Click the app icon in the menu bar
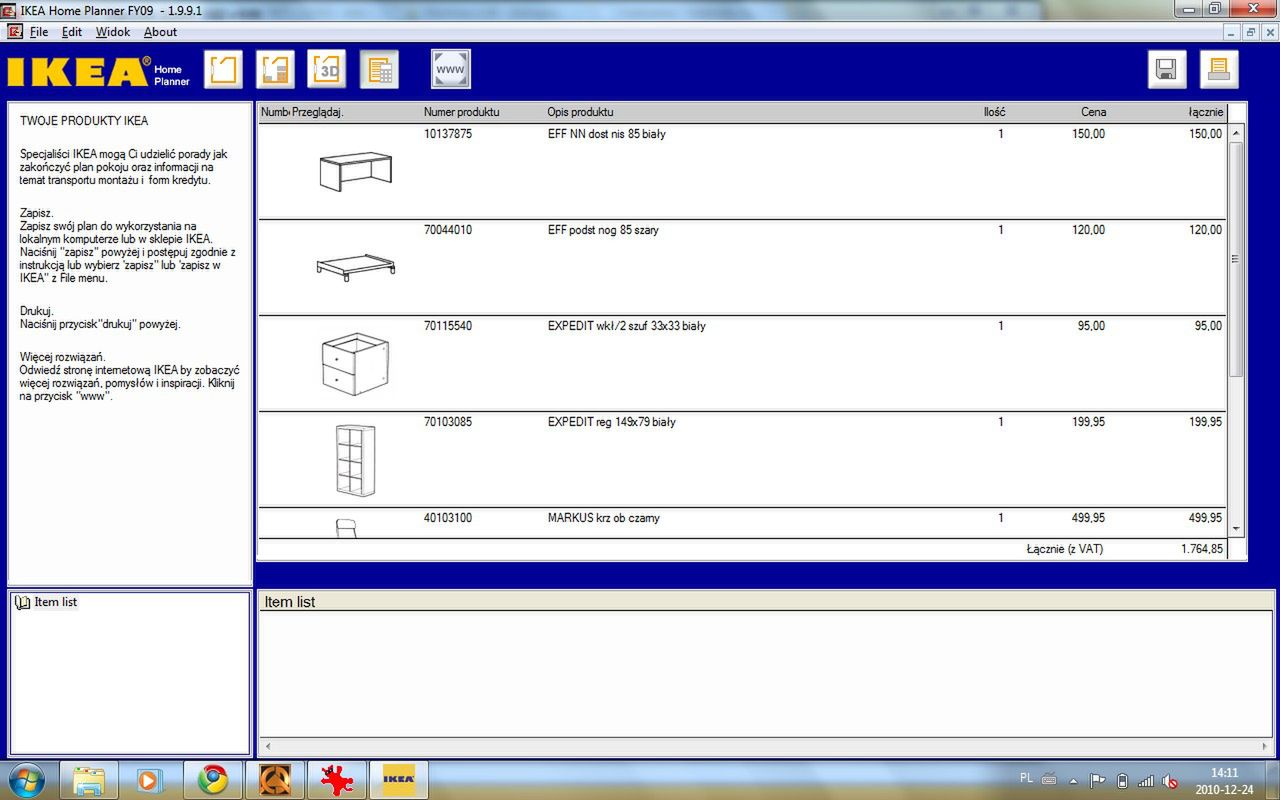Image resolution: width=1280 pixels, height=800 pixels. (x=15, y=32)
